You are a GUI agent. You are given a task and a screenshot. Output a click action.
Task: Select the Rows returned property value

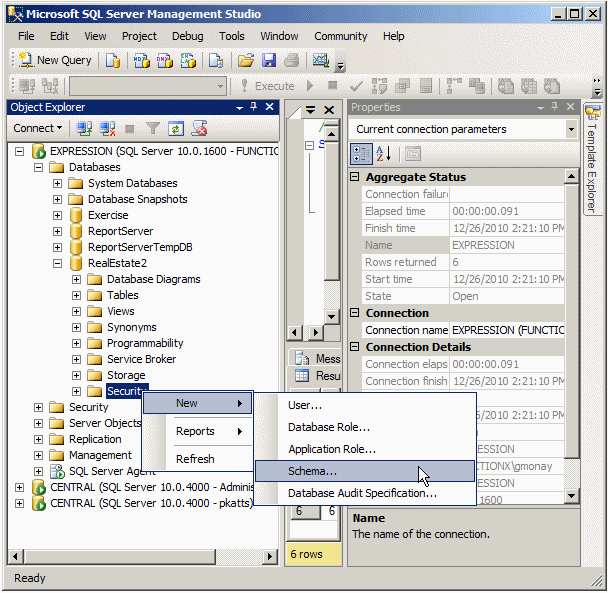(507, 262)
